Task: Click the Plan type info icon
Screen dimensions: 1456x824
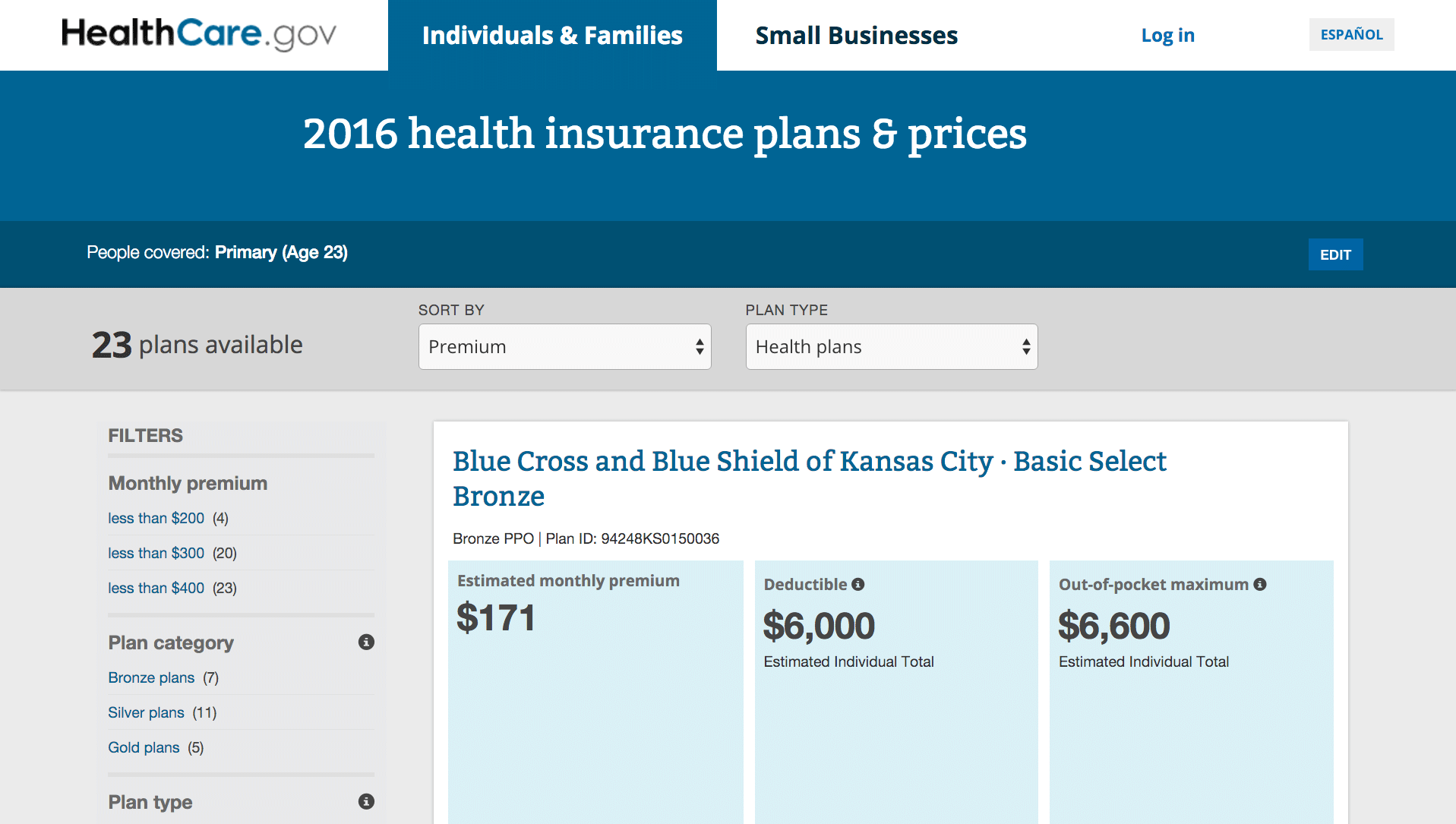Action: click(x=366, y=802)
